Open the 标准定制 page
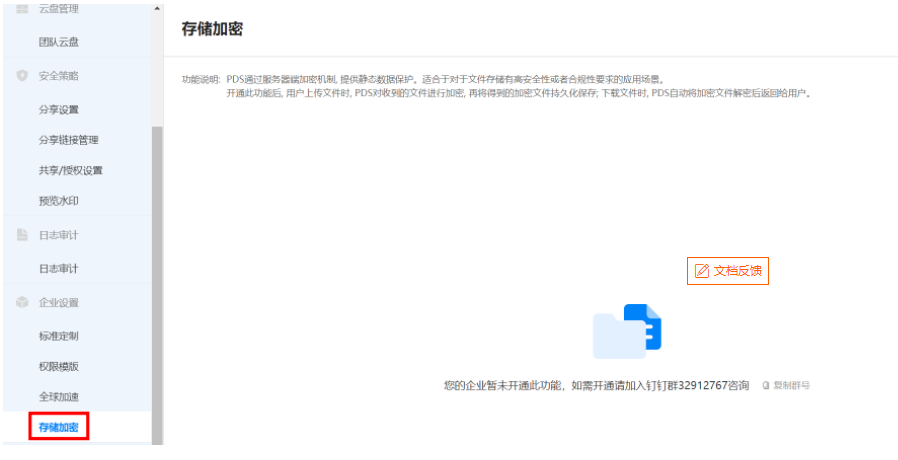This screenshot has width=898, height=460. (x=59, y=336)
